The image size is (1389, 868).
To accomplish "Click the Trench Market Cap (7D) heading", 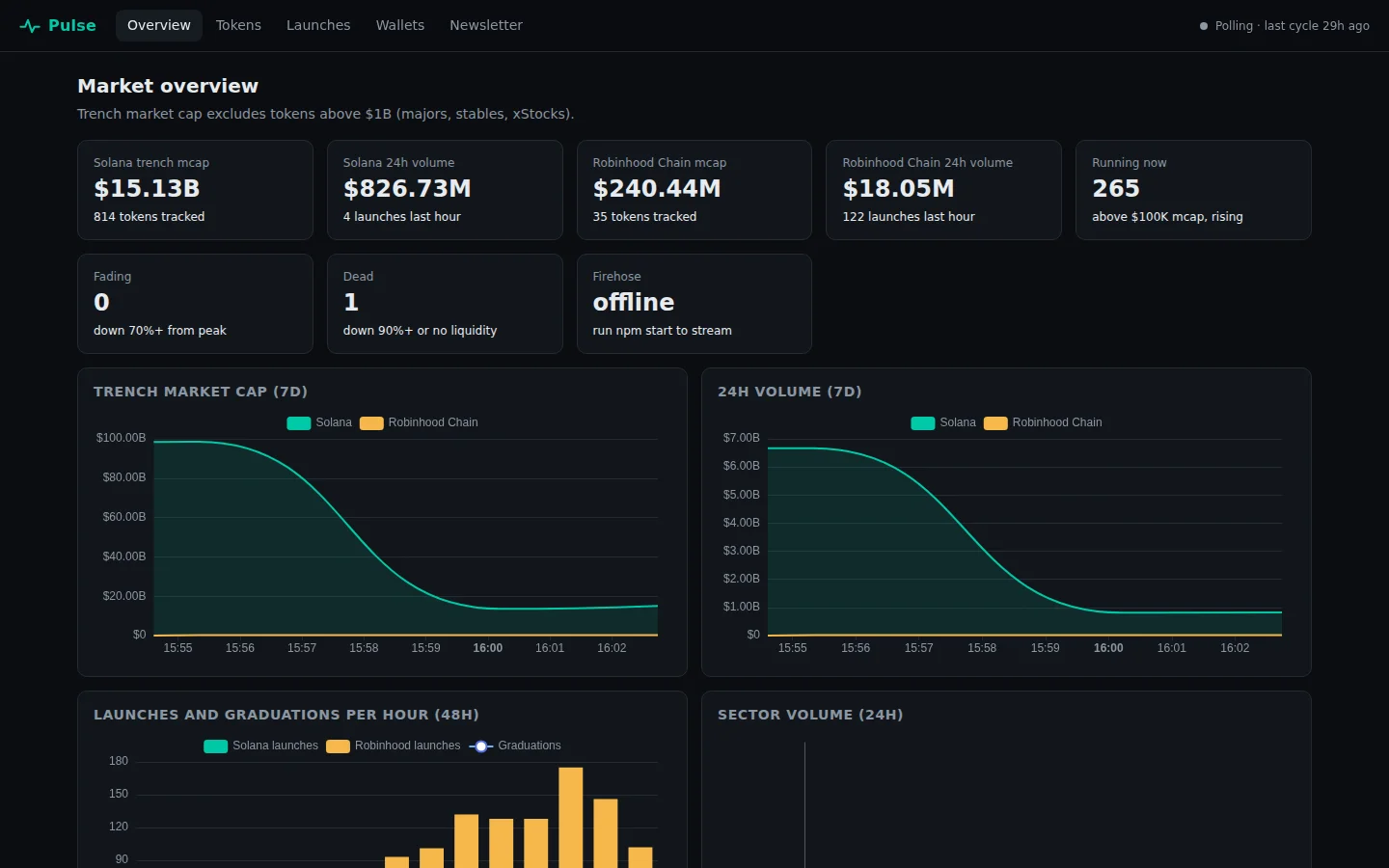I will point(201,392).
